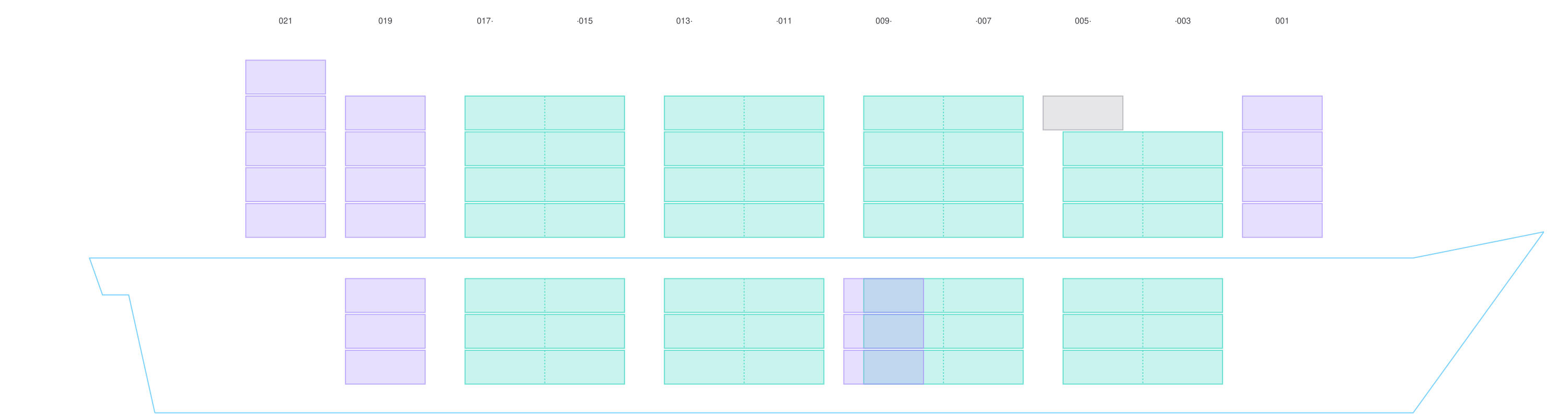1568x414 pixels.
Task: Click the bay 019 label
Action: pos(385,21)
